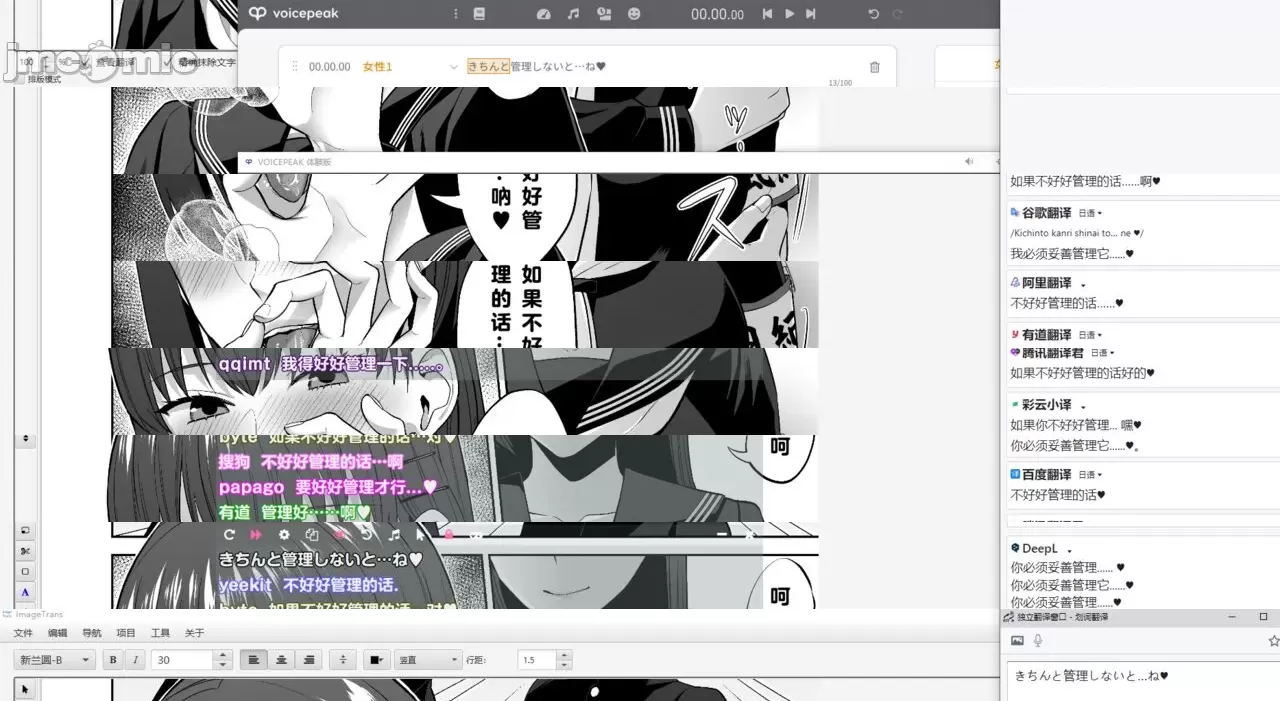Expand the 女性1 narrator dropdown
The width and height of the screenshot is (1280, 701).
point(454,67)
